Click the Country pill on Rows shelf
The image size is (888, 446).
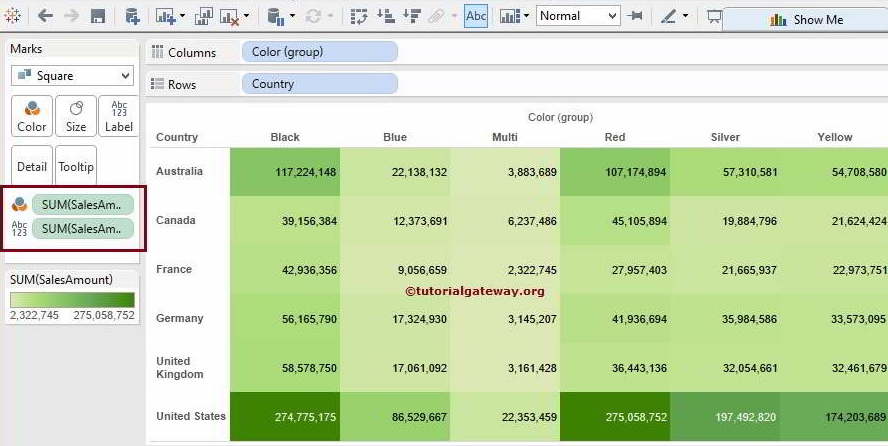pyautogui.click(x=320, y=84)
